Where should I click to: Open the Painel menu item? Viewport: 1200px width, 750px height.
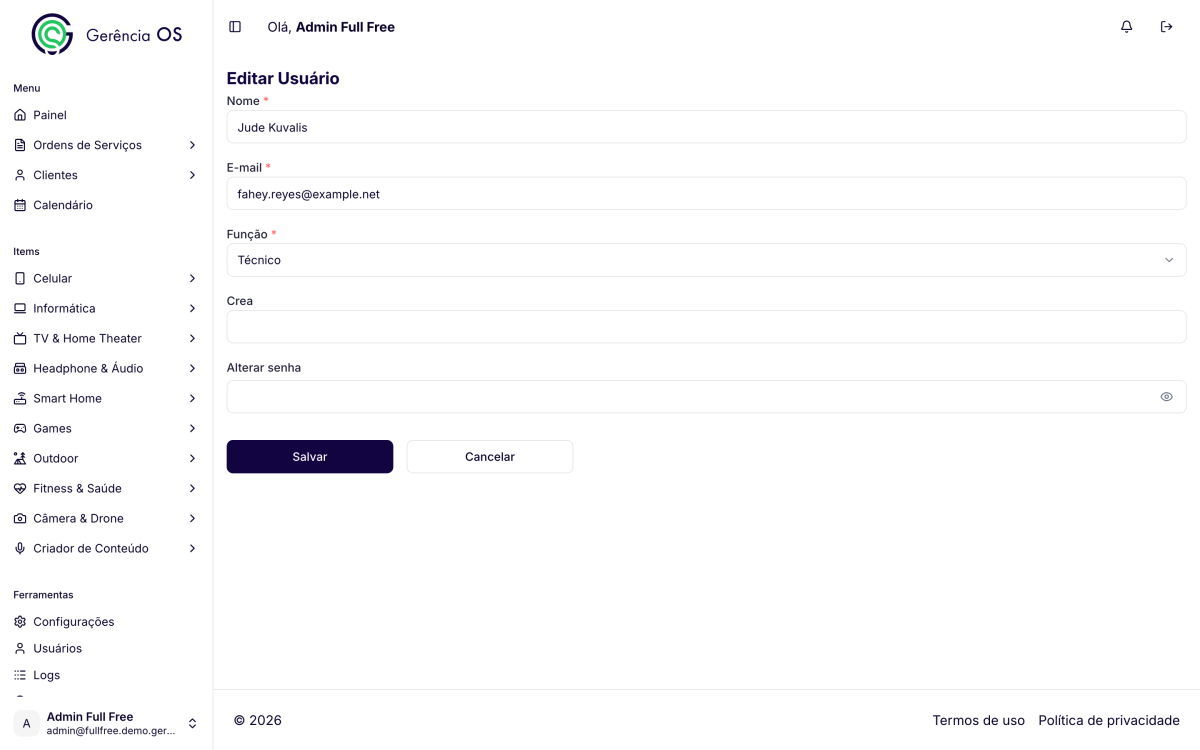point(106,115)
